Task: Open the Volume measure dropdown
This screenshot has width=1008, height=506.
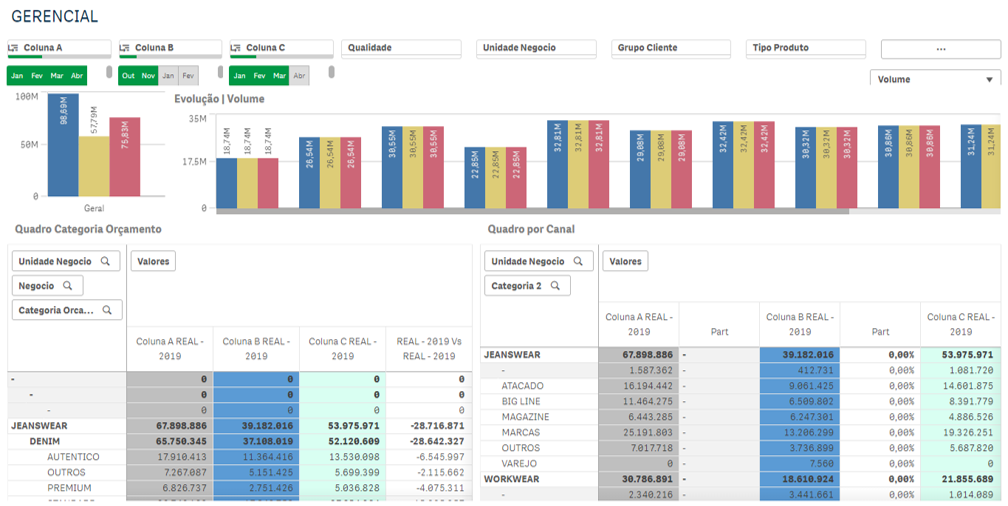Action: (935, 79)
